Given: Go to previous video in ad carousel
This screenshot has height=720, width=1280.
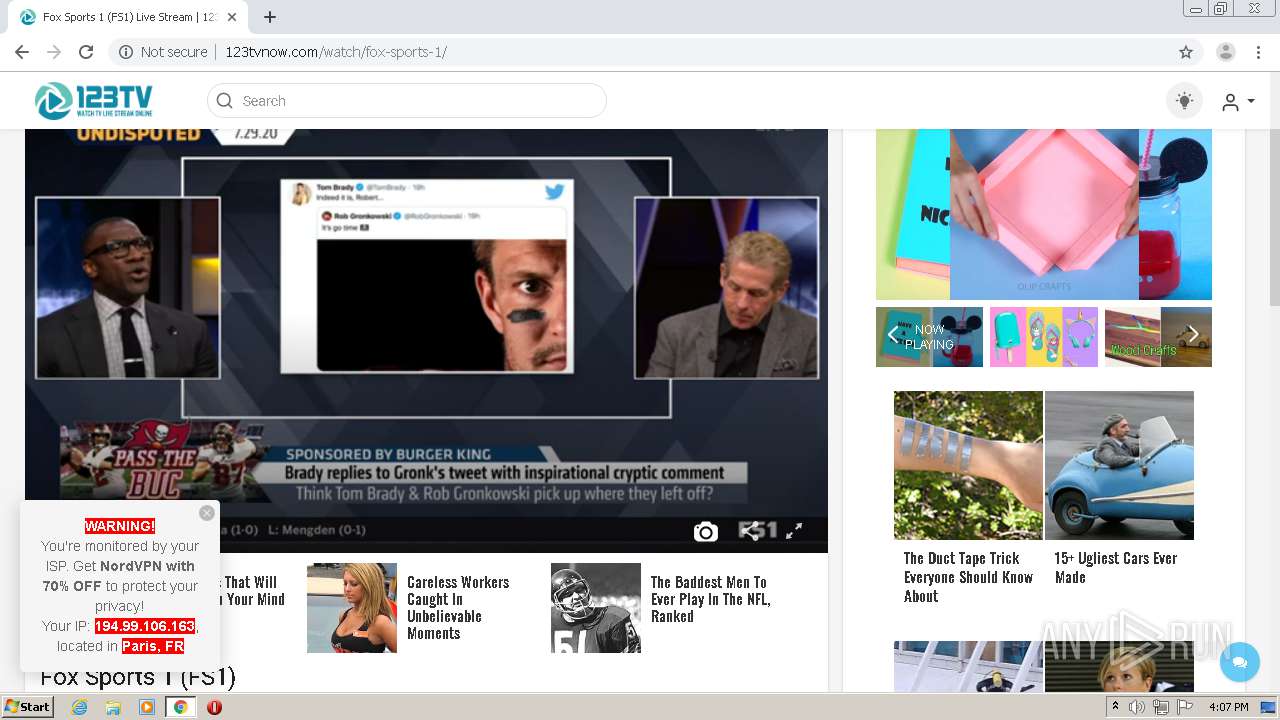Looking at the screenshot, I should point(893,335).
